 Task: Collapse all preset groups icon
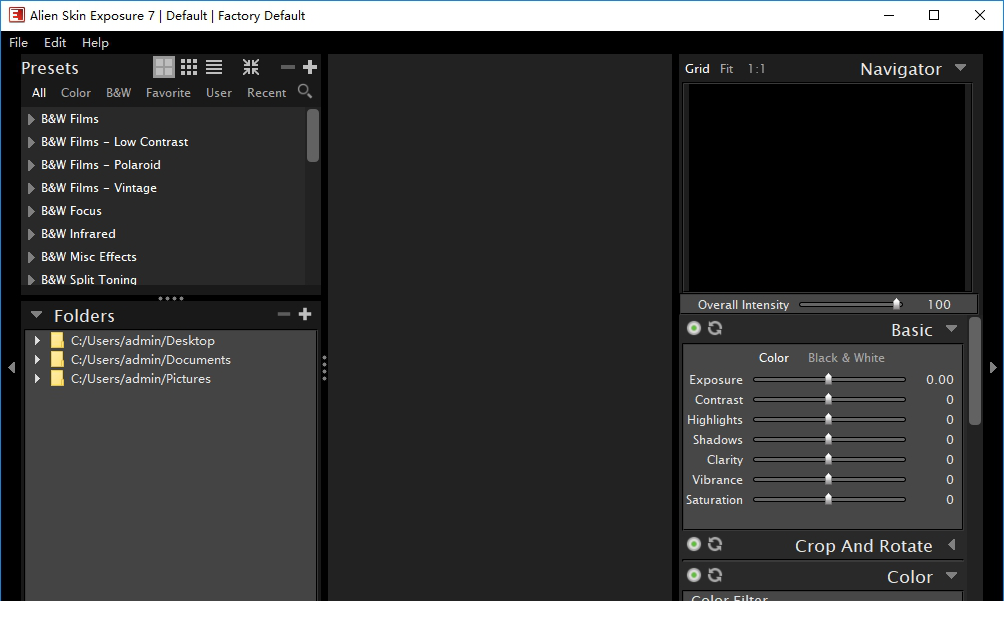pyautogui.click(x=251, y=67)
